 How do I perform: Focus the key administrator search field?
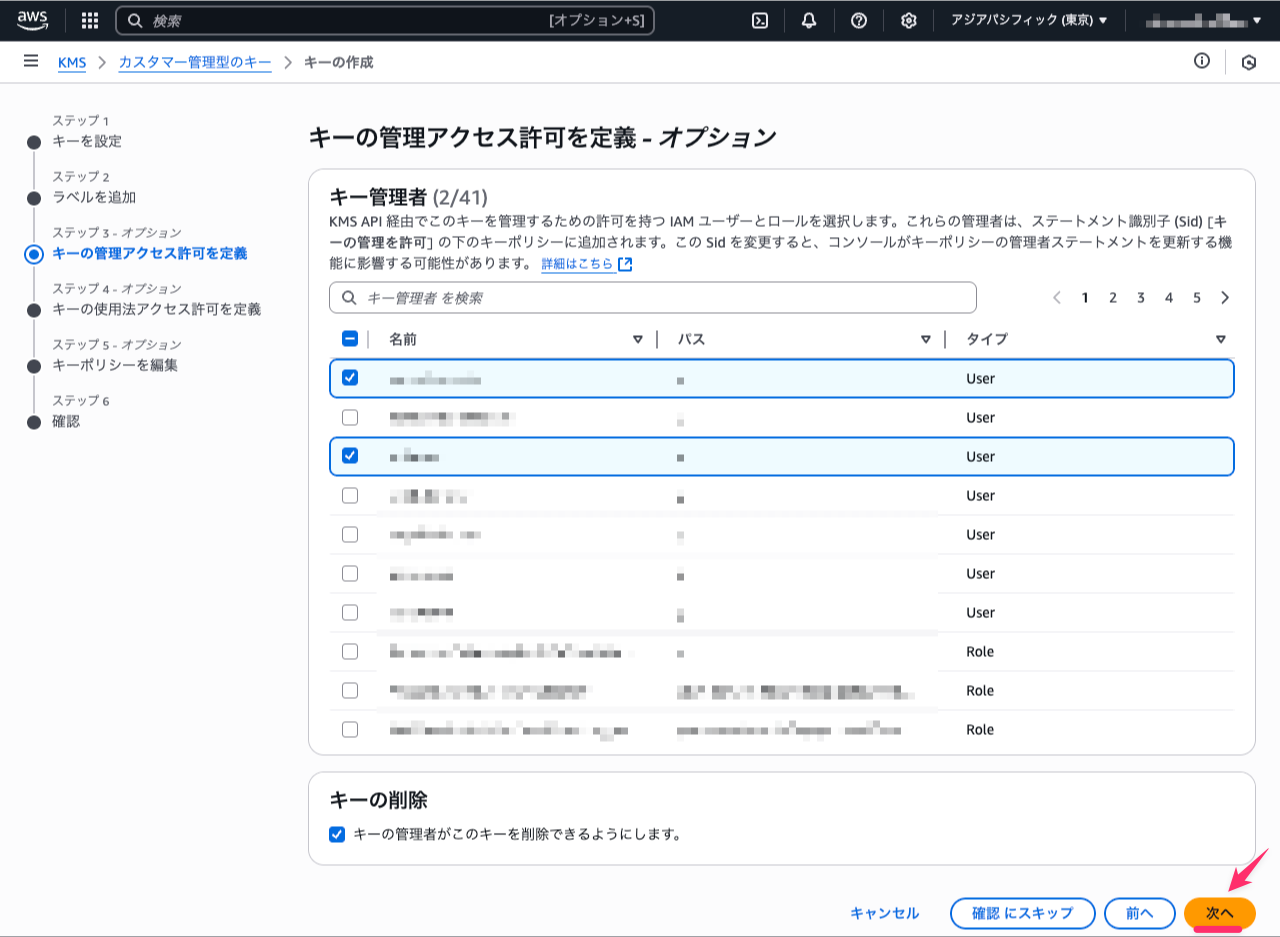tap(652, 298)
